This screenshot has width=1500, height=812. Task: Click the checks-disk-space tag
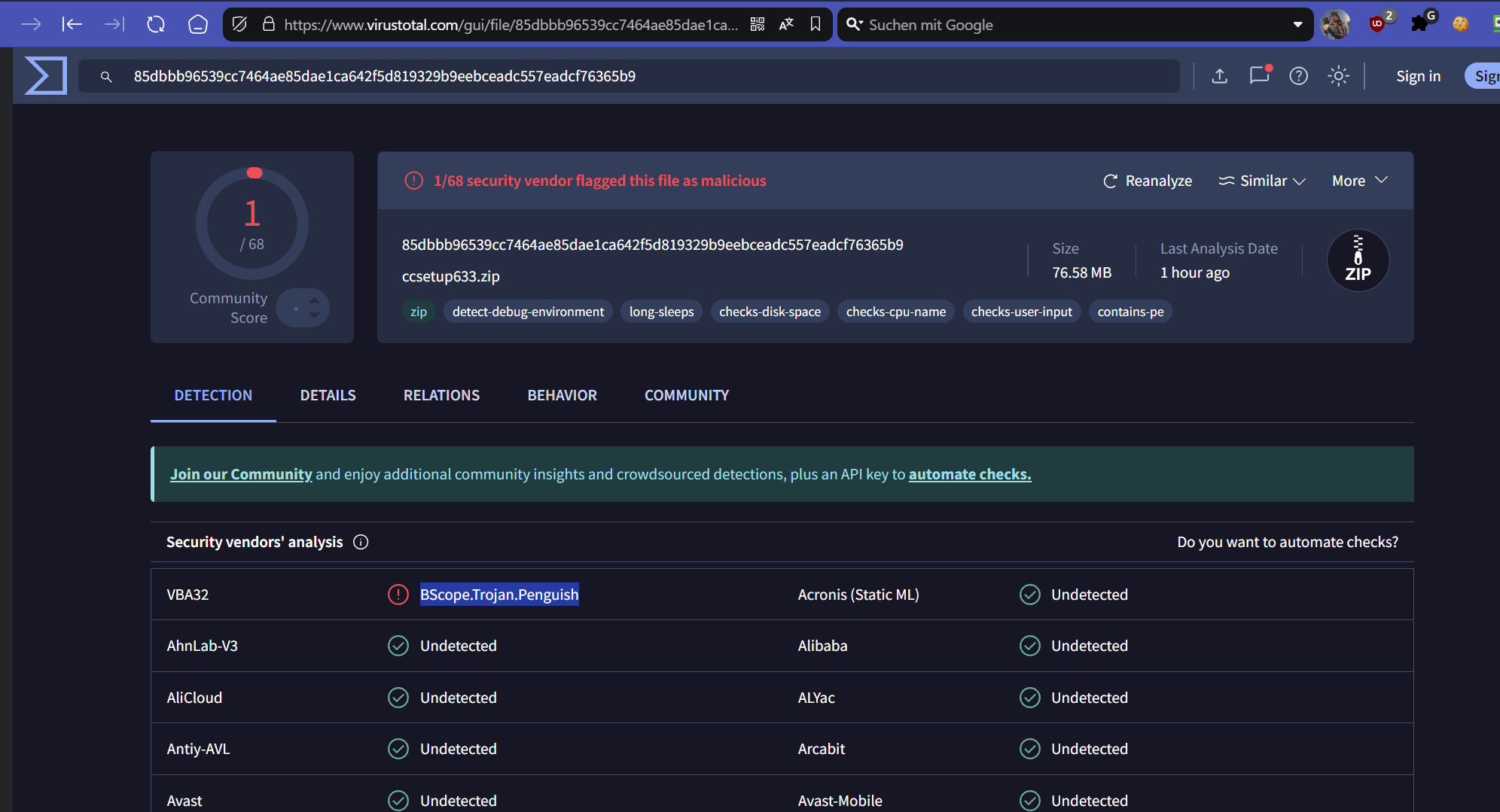click(x=770, y=312)
